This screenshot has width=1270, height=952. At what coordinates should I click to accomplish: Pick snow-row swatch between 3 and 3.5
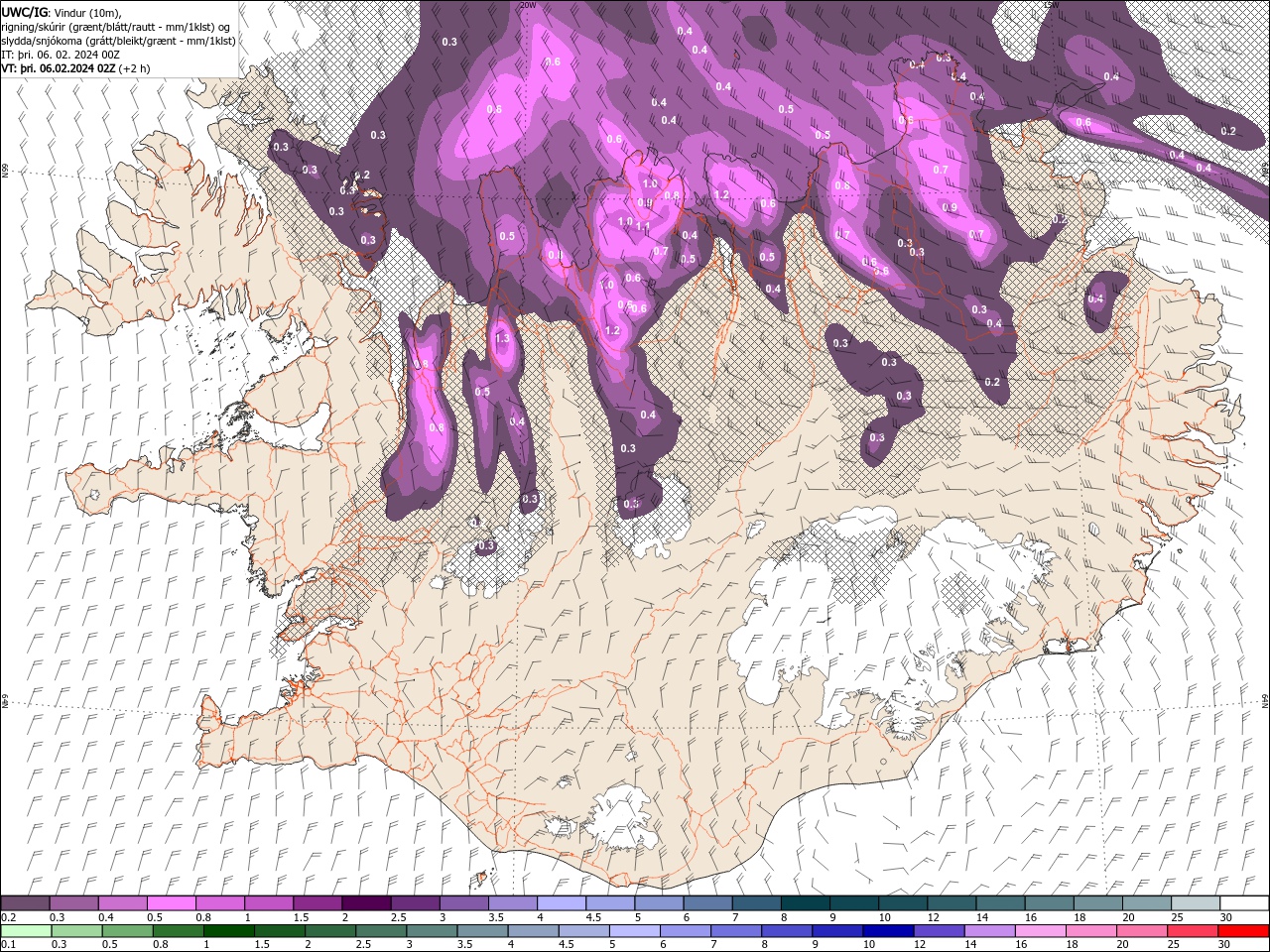(x=463, y=902)
